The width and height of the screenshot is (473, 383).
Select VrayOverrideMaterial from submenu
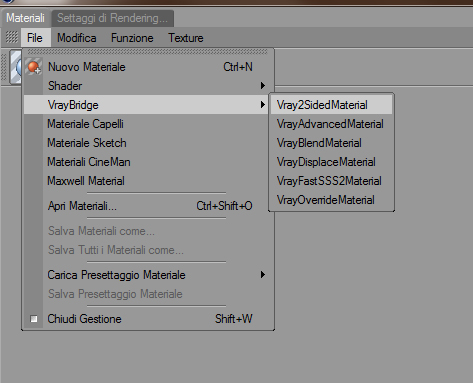point(331,200)
